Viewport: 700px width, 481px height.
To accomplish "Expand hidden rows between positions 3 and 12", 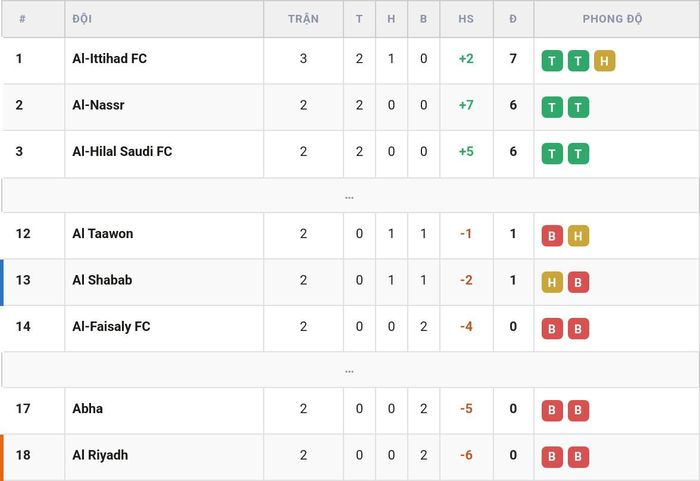I will pos(350,196).
